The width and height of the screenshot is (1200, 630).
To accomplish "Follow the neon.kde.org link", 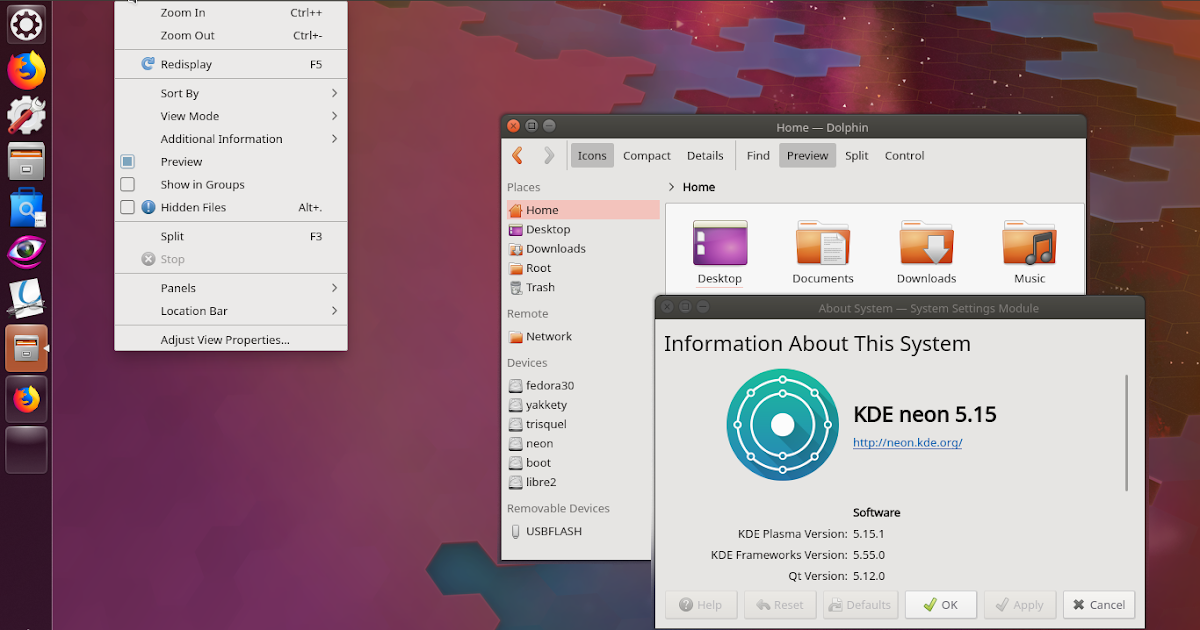I will [906, 442].
